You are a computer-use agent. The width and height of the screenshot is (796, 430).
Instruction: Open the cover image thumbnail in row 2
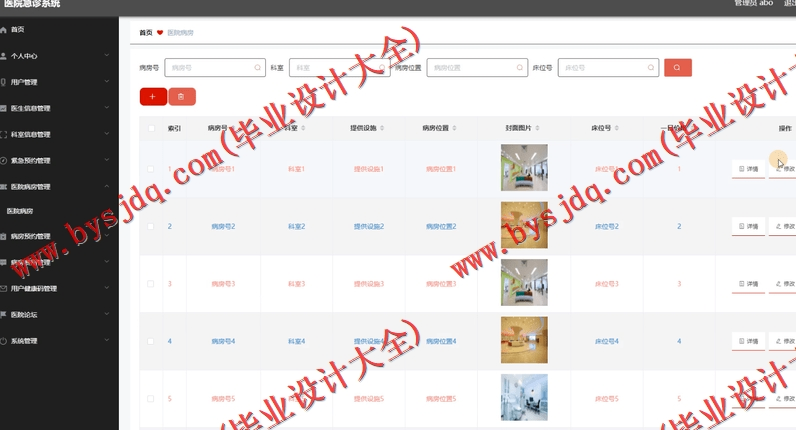[x=524, y=225]
